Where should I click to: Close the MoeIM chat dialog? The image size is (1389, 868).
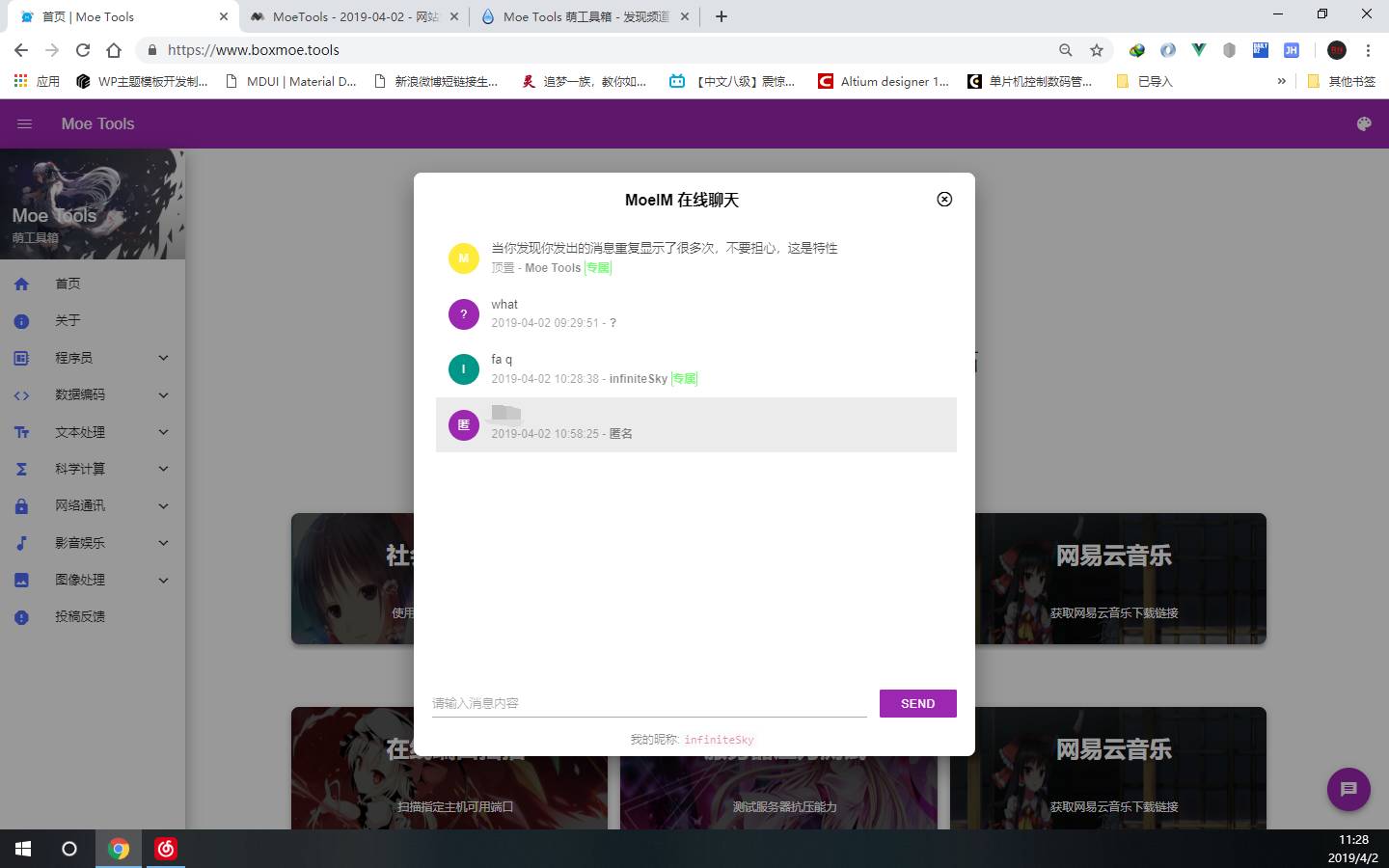point(944,200)
